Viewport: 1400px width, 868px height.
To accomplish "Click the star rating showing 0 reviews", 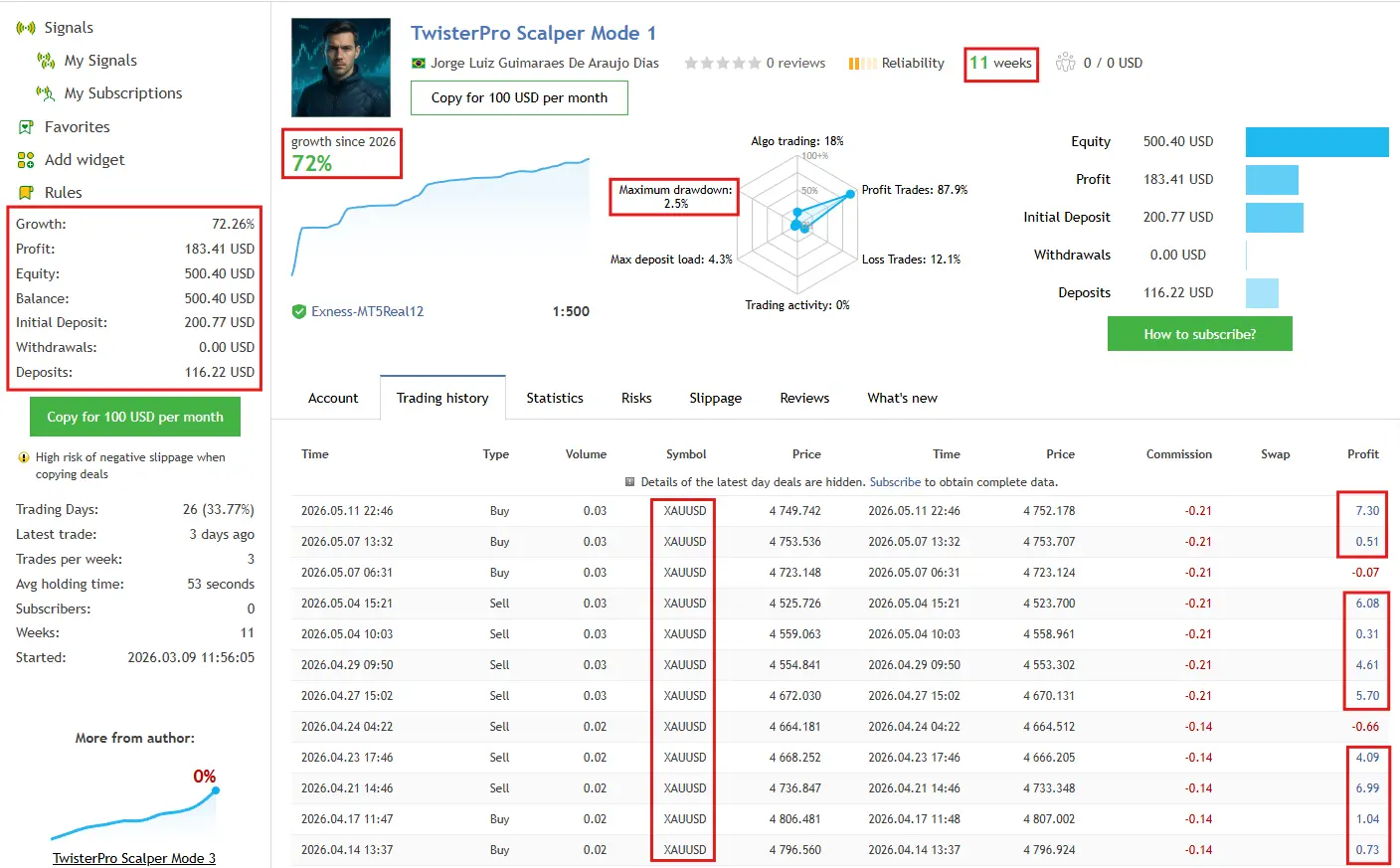I will click(x=723, y=64).
